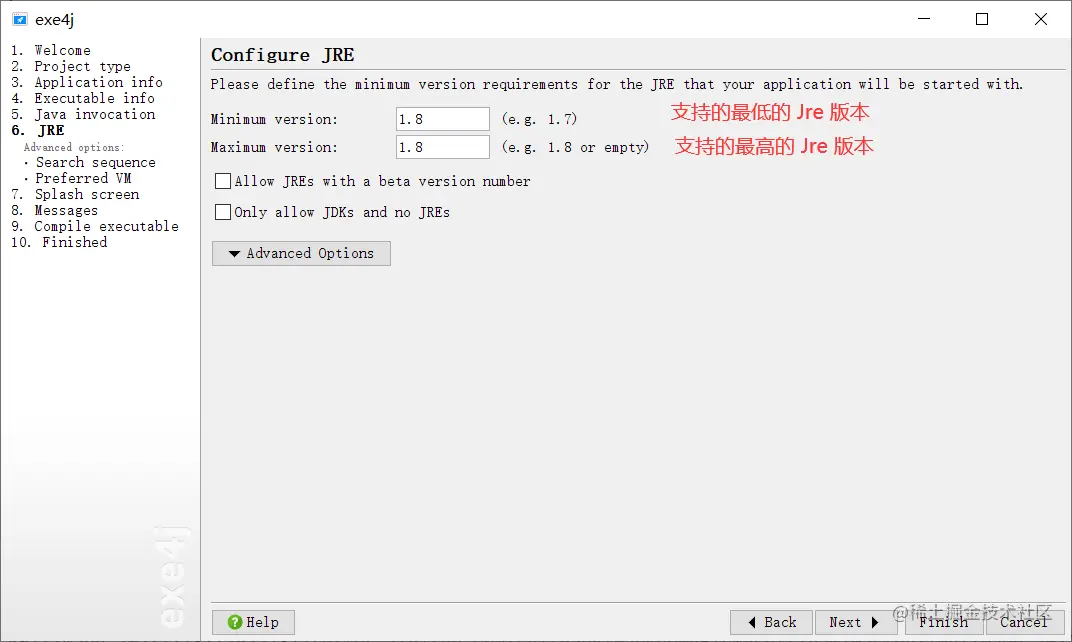This screenshot has width=1072, height=642.
Task: Click the '(e.g. 1.8 or empty)' hint text
Action: 575,147
